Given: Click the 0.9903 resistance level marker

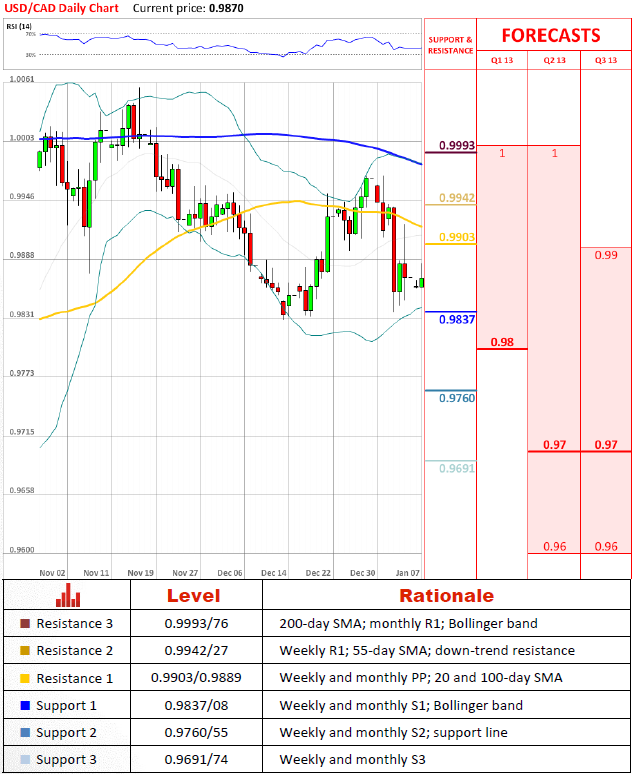Looking at the screenshot, I should [457, 237].
